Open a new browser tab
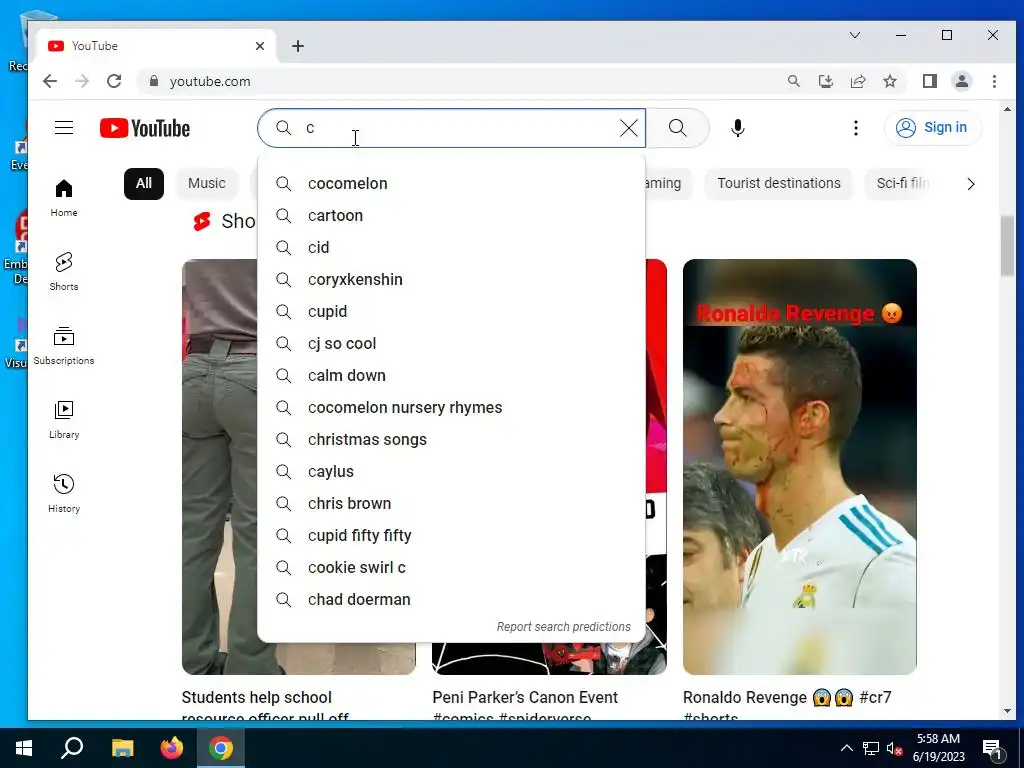This screenshot has height=768, width=1024. coord(298,46)
